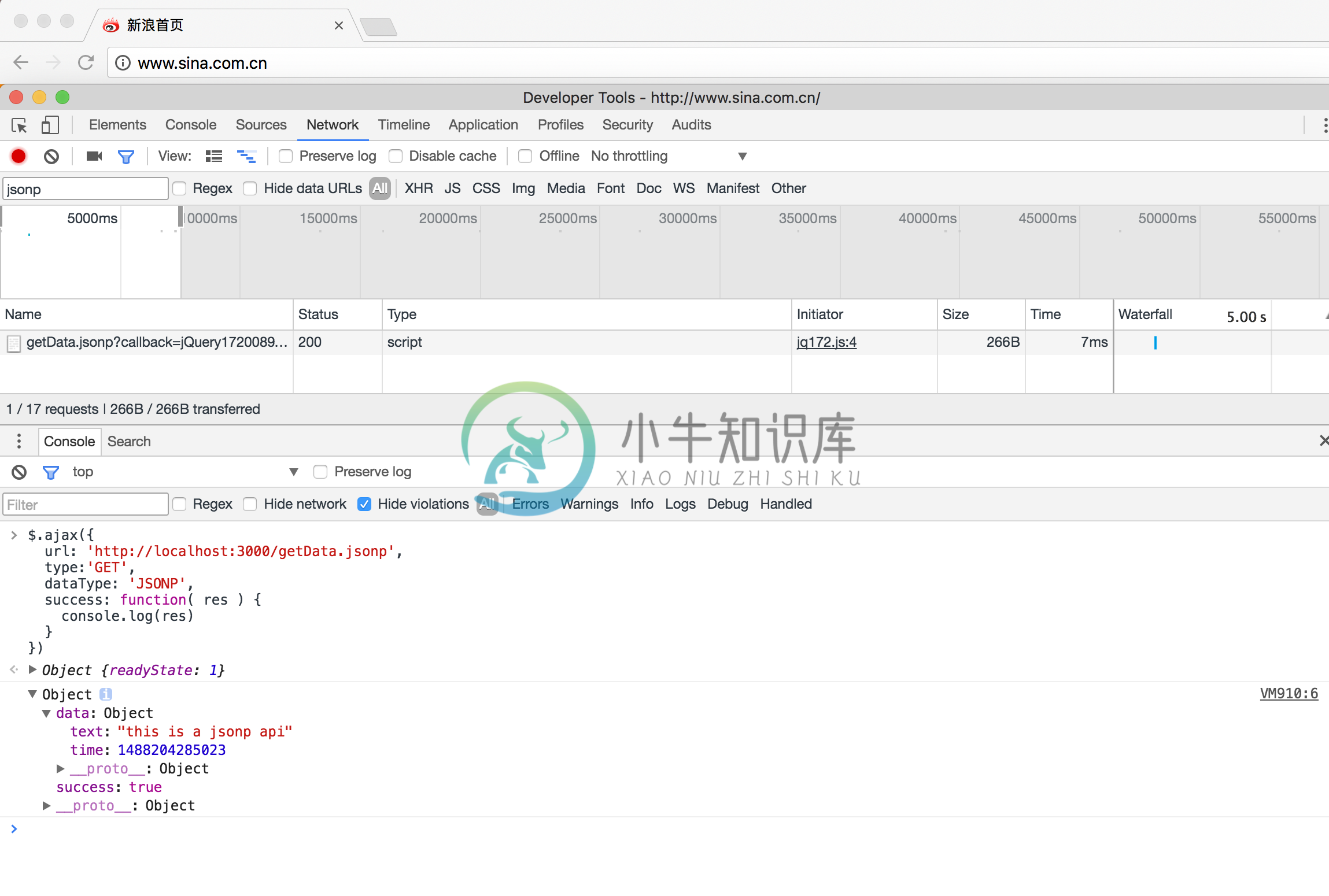Close the 新浪首页 browser tab
Image resolution: width=1329 pixels, height=896 pixels.
(339, 25)
